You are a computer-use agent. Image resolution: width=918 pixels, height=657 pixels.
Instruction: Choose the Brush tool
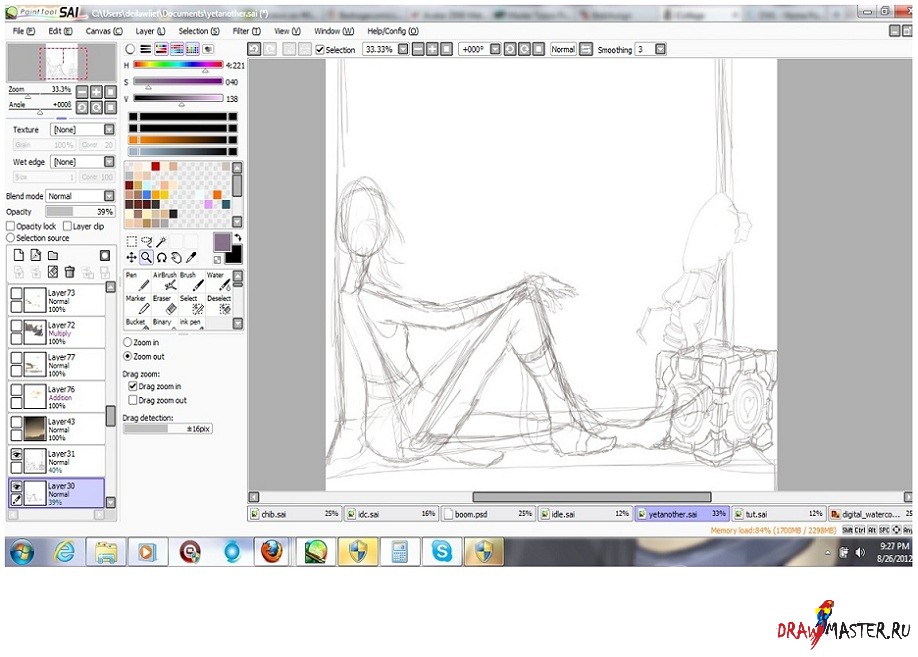pos(191,281)
